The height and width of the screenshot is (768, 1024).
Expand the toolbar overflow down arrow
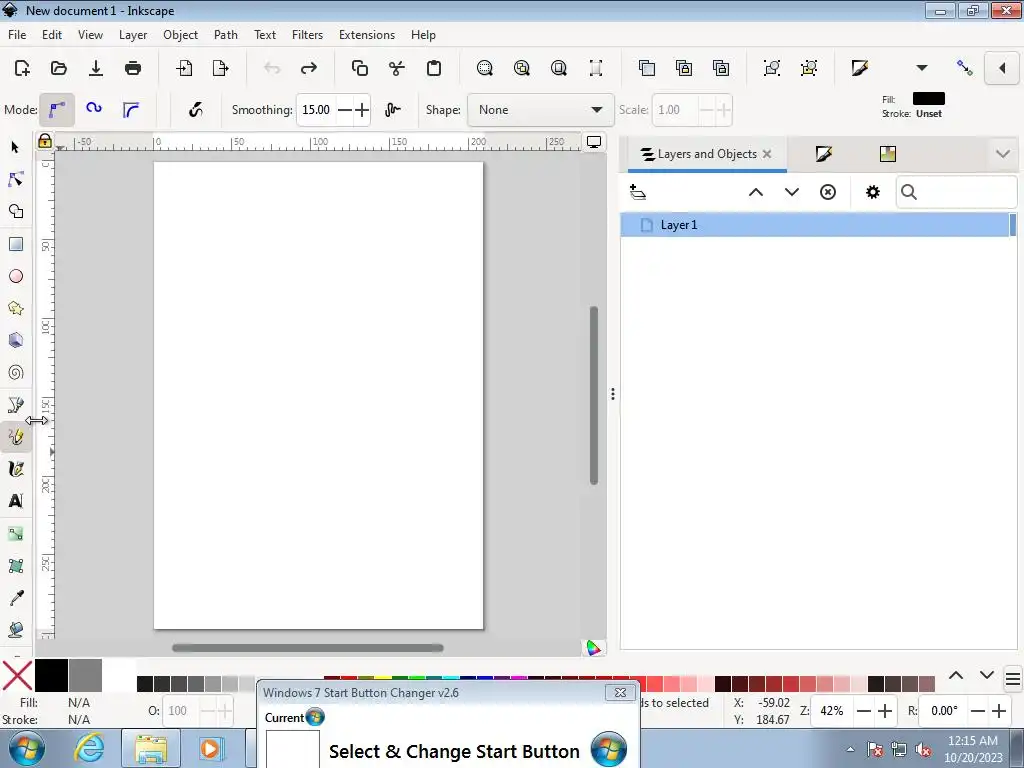921,68
